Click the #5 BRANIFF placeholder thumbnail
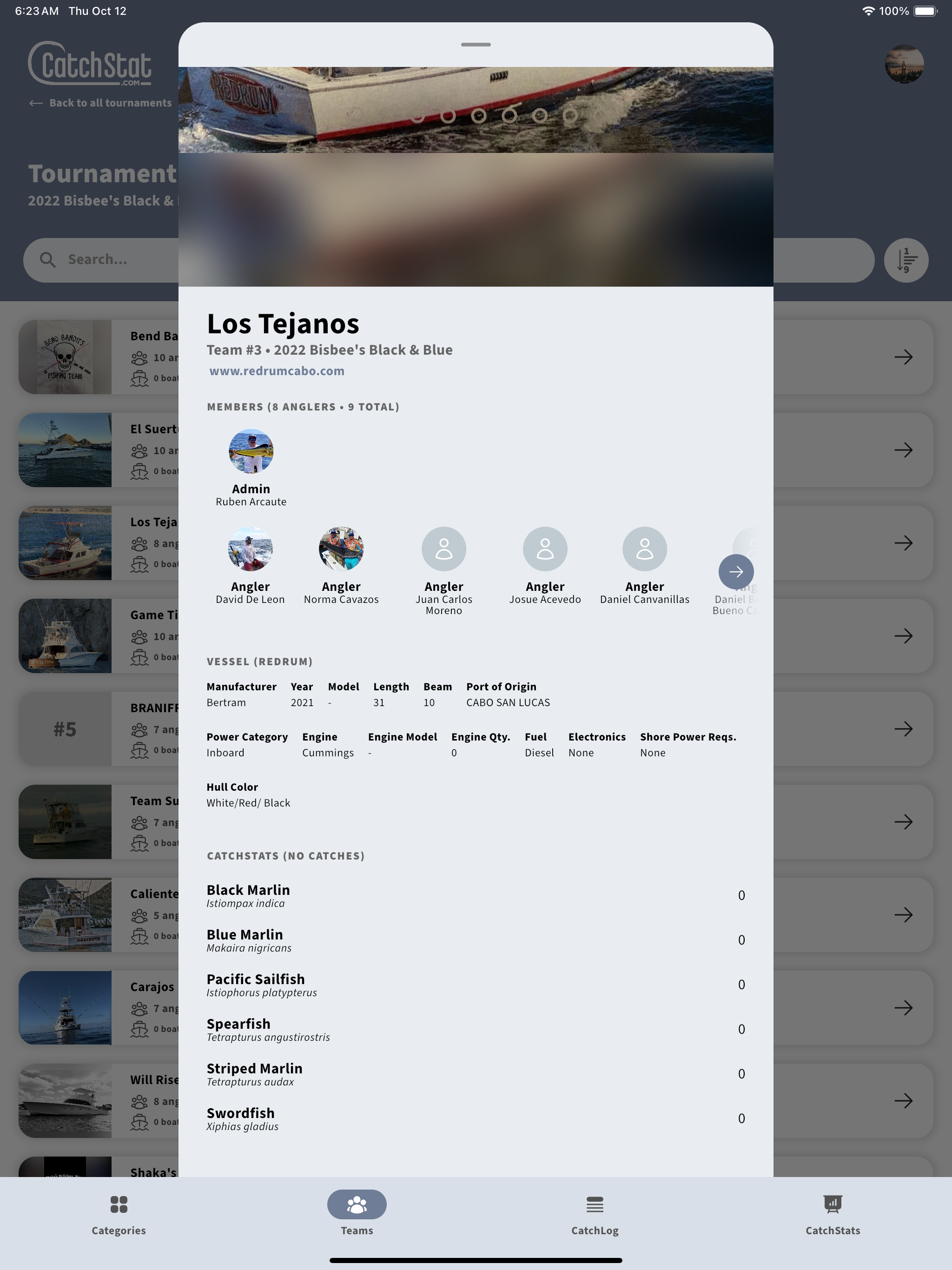This screenshot has height=1270, width=952. point(65,729)
